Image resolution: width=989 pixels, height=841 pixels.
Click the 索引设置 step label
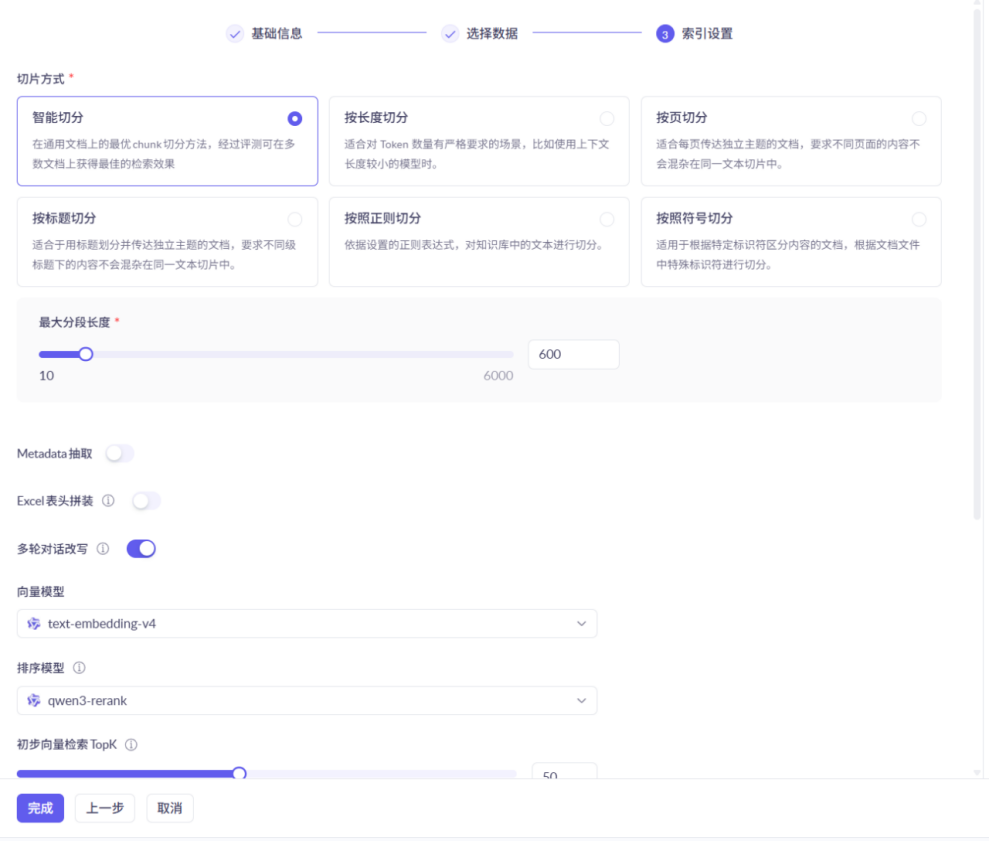click(x=707, y=33)
